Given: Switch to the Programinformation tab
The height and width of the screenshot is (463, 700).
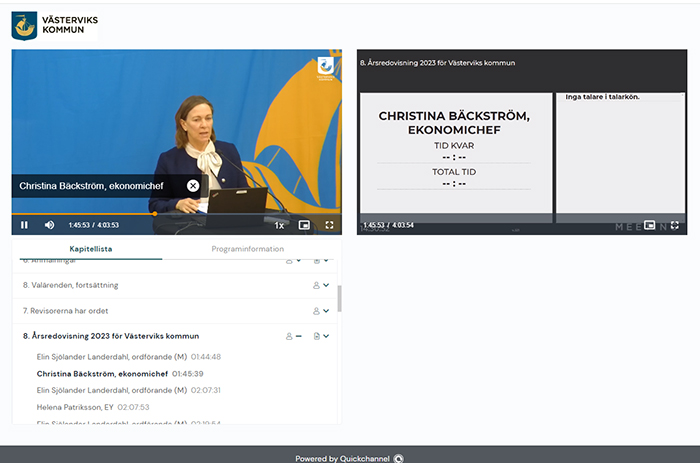Looking at the screenshot, I should pyautogui.click(x=249, y=248).
